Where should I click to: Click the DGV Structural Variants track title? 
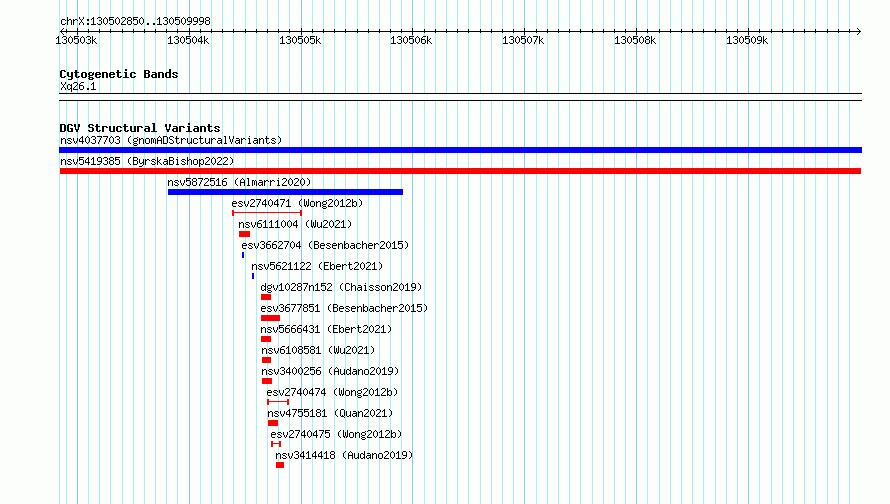tap(140, 128)
